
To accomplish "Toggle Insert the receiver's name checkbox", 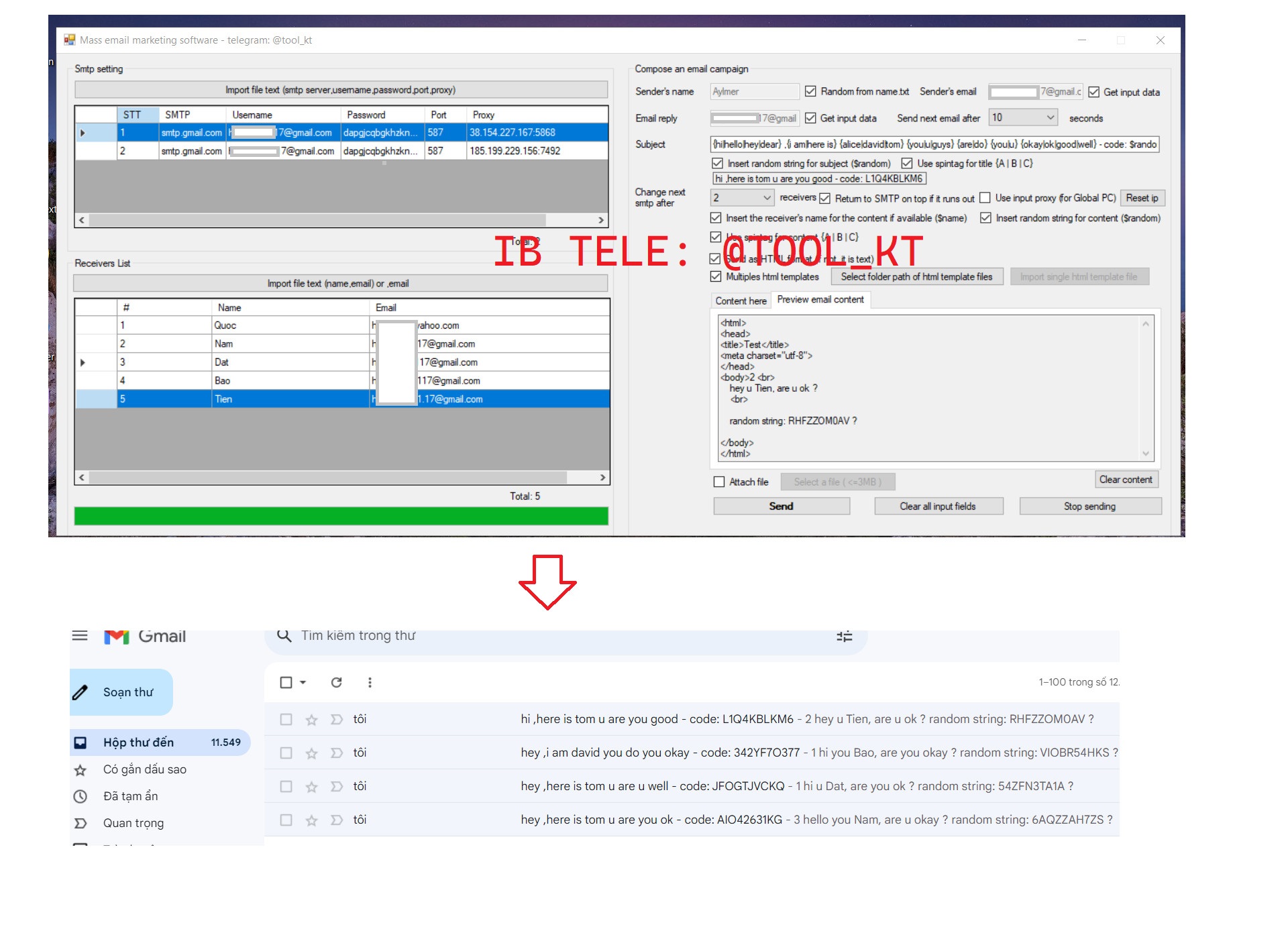I will (716, 218).
